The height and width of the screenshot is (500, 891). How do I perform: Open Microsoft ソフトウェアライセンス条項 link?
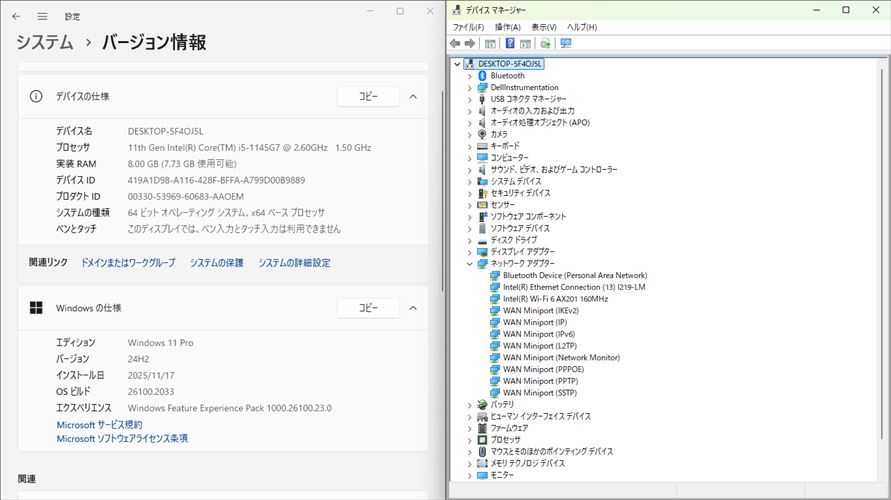pyautogui.click(x=122, y=439)
